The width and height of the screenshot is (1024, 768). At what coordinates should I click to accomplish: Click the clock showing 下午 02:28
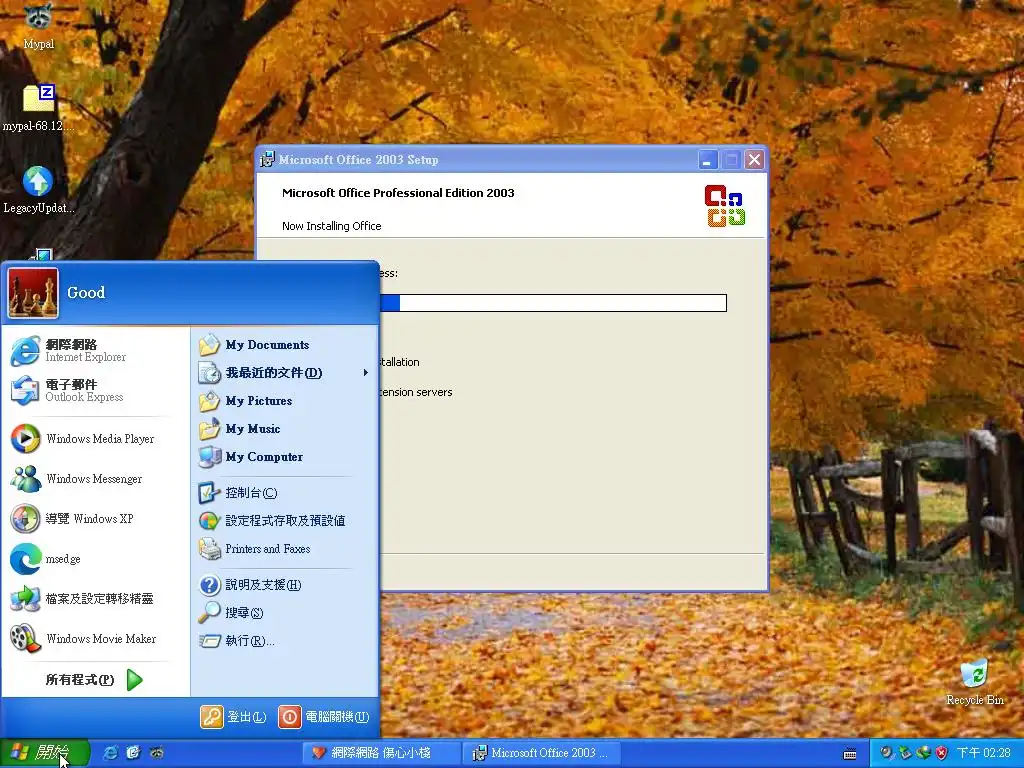pyautogui.click(x=984, y=753)
